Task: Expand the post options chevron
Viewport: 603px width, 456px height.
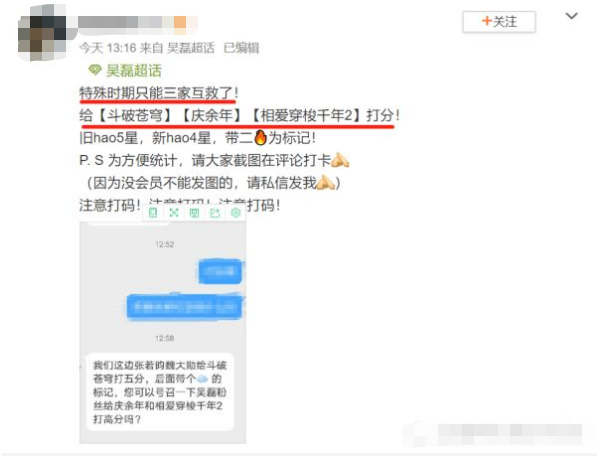Action: coord(571,16)
